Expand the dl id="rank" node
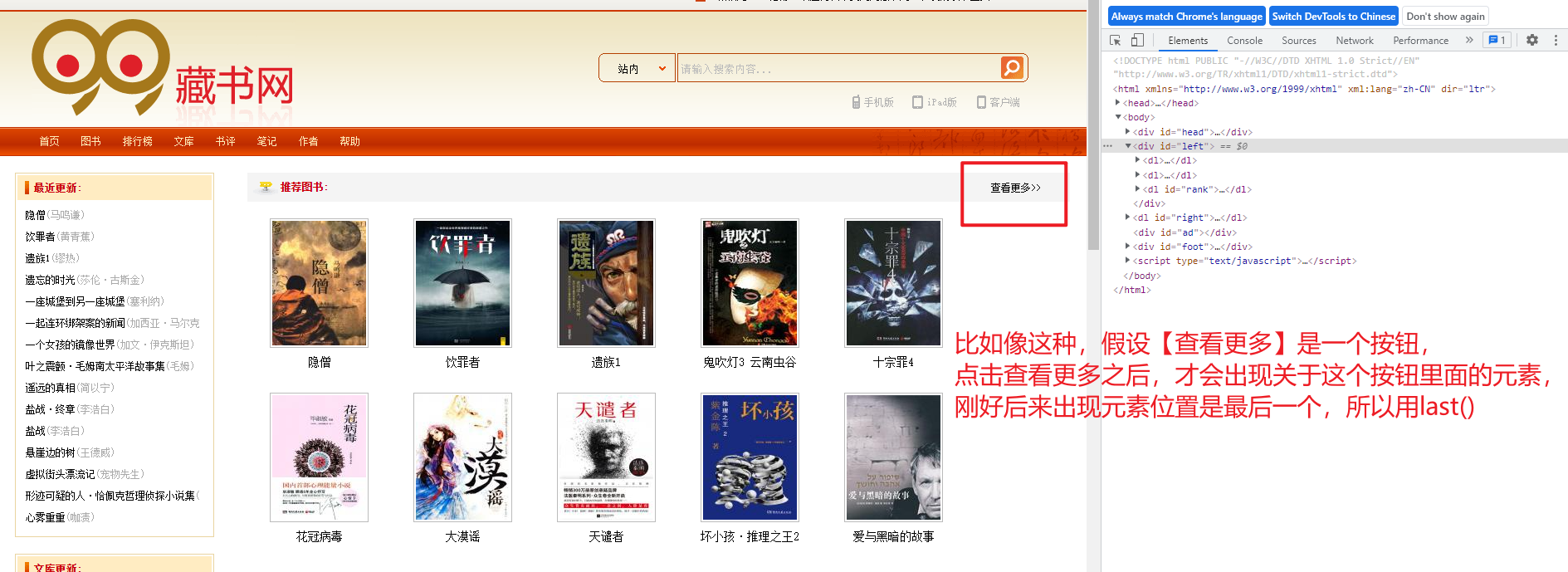Image resolution: width=1568 pixels, height=572 pixels. pyautogui.click(x=1137, y=189)
